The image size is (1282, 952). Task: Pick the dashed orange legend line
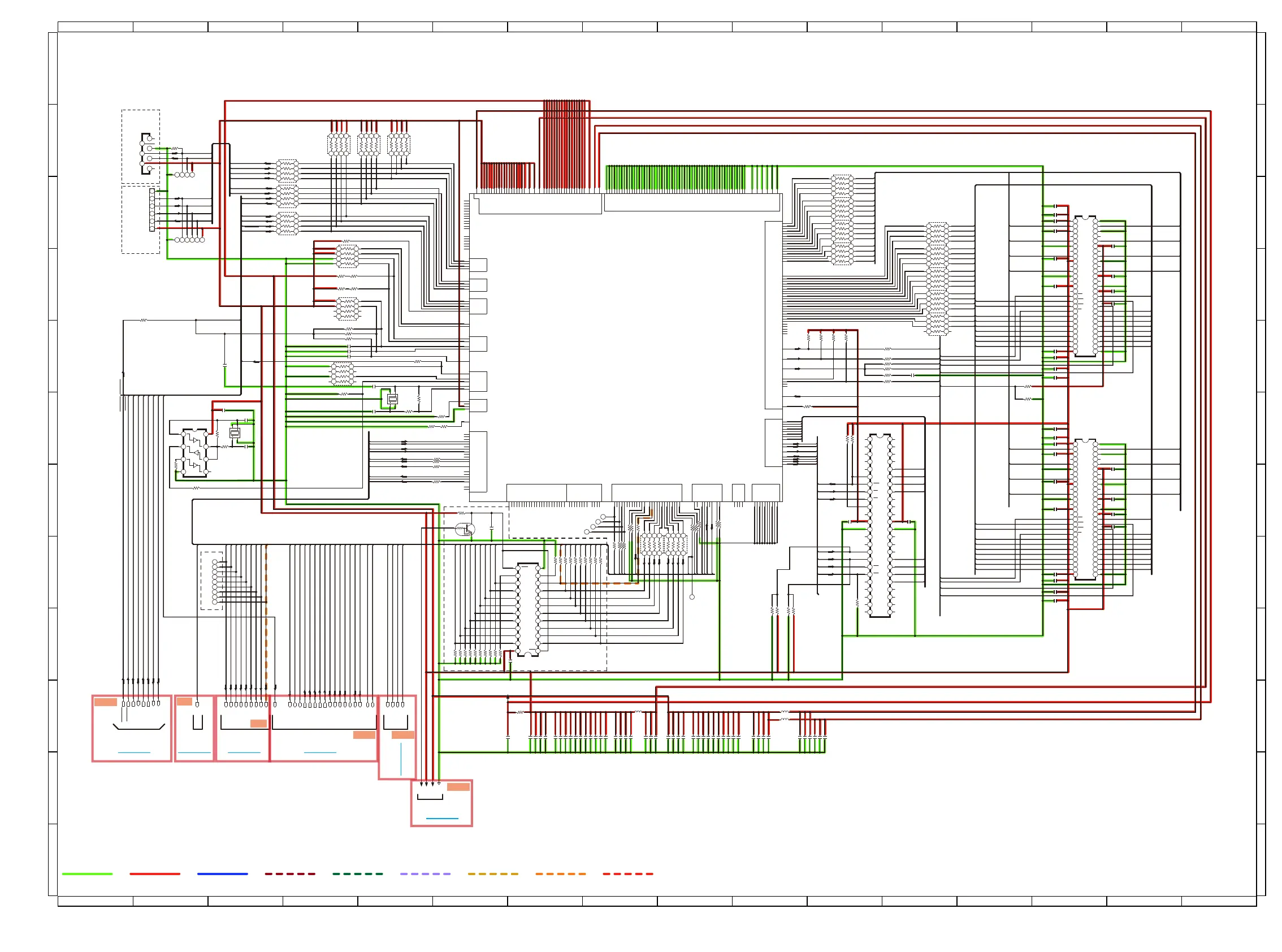[x=560, y=873]
